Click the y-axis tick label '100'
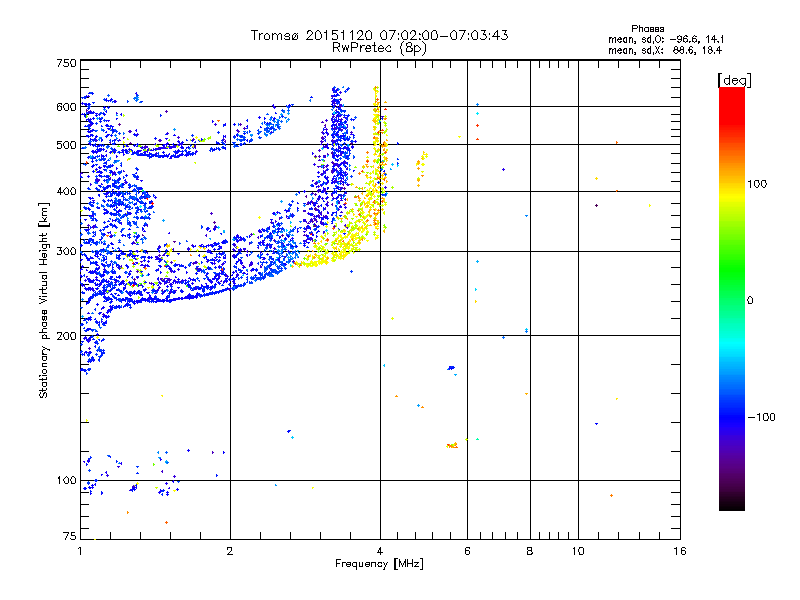This screenshot has width=800, height=600. tap(66, 481)
